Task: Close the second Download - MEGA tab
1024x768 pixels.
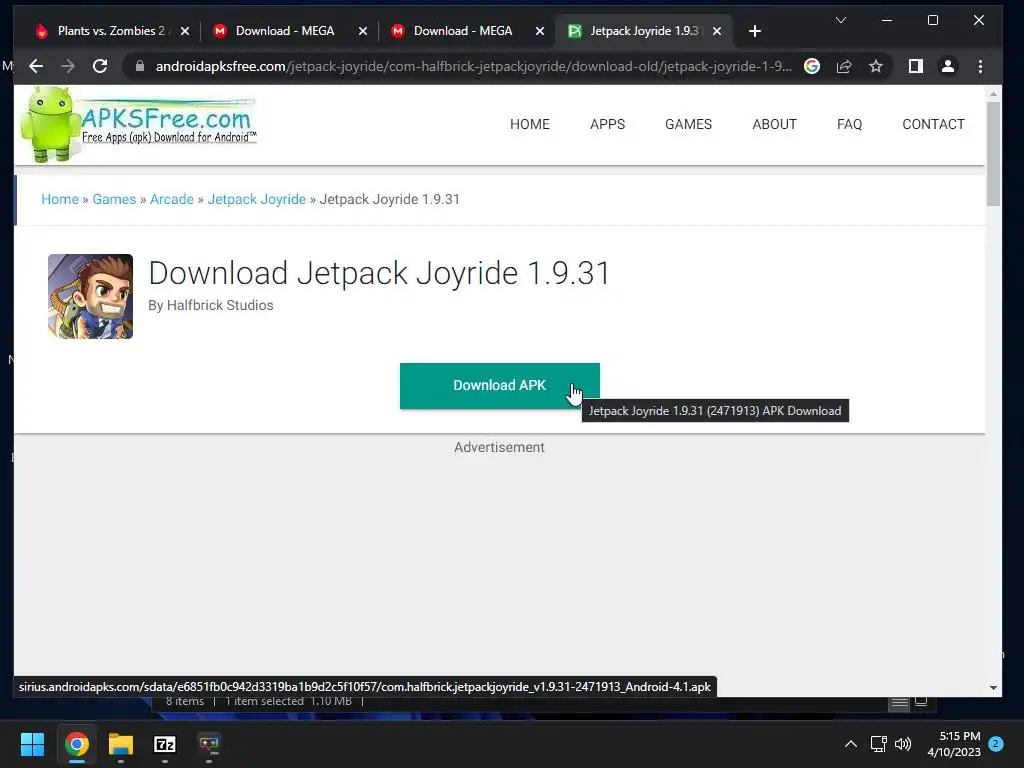Action: point(540,31)
